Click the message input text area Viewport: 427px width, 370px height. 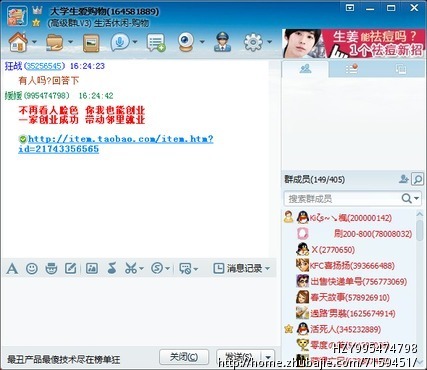(140, 312)
